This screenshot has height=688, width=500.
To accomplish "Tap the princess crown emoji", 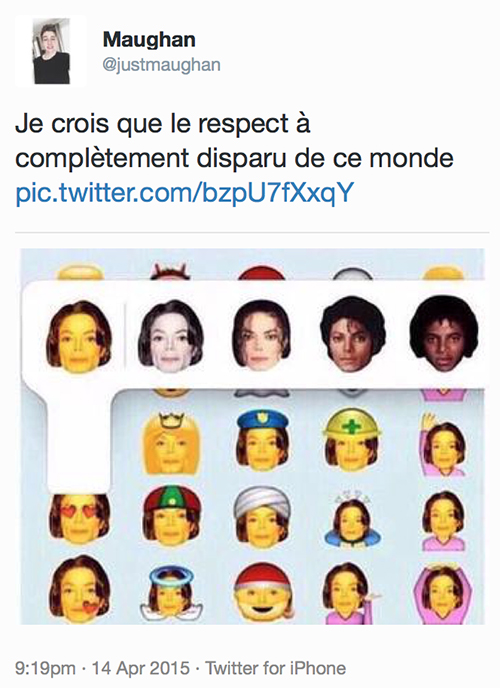I will 172,442.
